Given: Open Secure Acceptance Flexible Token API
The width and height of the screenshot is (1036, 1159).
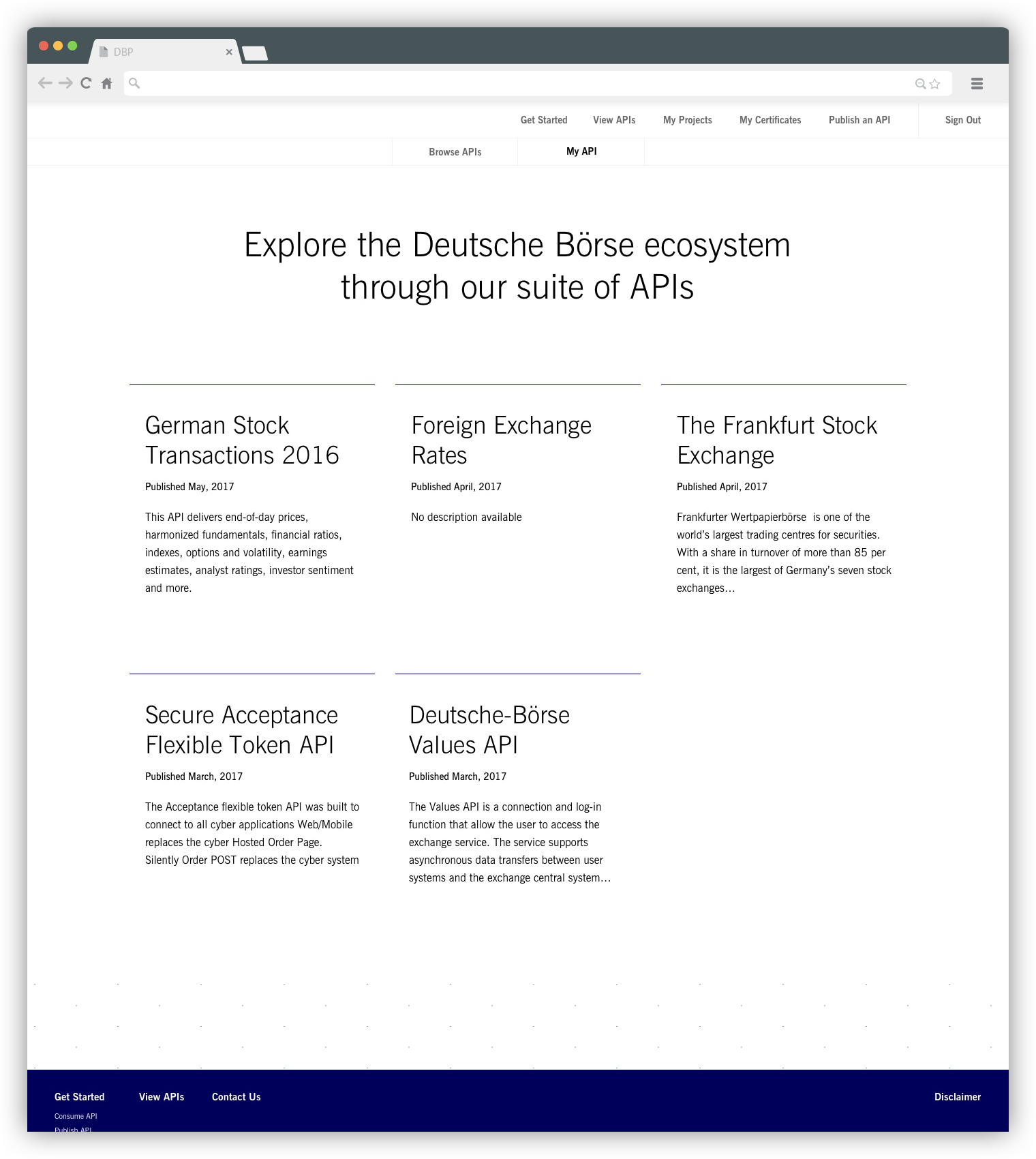Looking at the screenshot, I should tap(241, 729).
